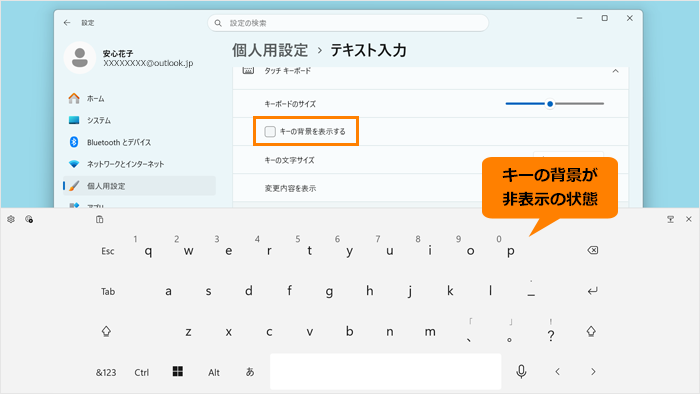Click the touch keyboard section icon
This screenshot has width=700, height=394.
point(248,71)
